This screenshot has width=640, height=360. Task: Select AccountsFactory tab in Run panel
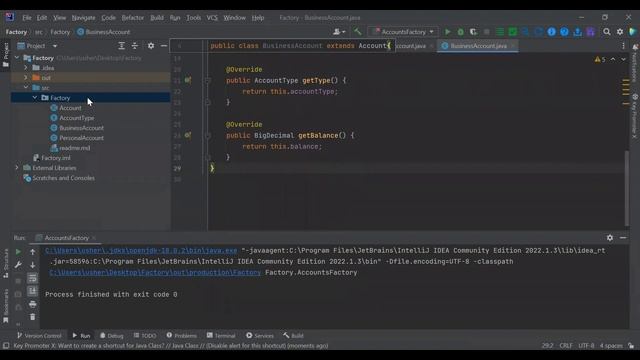coord(66,238)
